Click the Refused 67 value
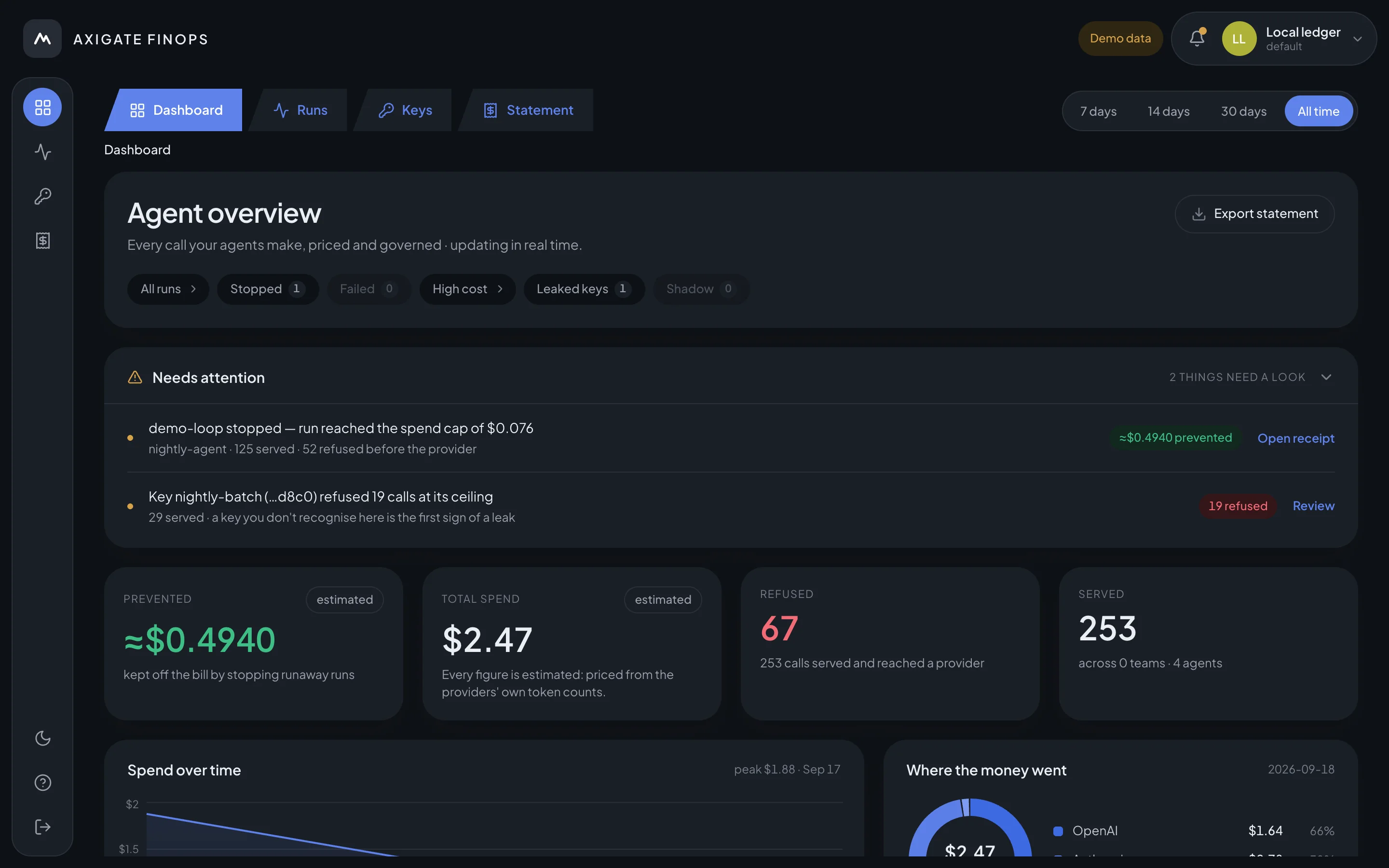This screenshot has width=1389, height=868. coord(779,629)
